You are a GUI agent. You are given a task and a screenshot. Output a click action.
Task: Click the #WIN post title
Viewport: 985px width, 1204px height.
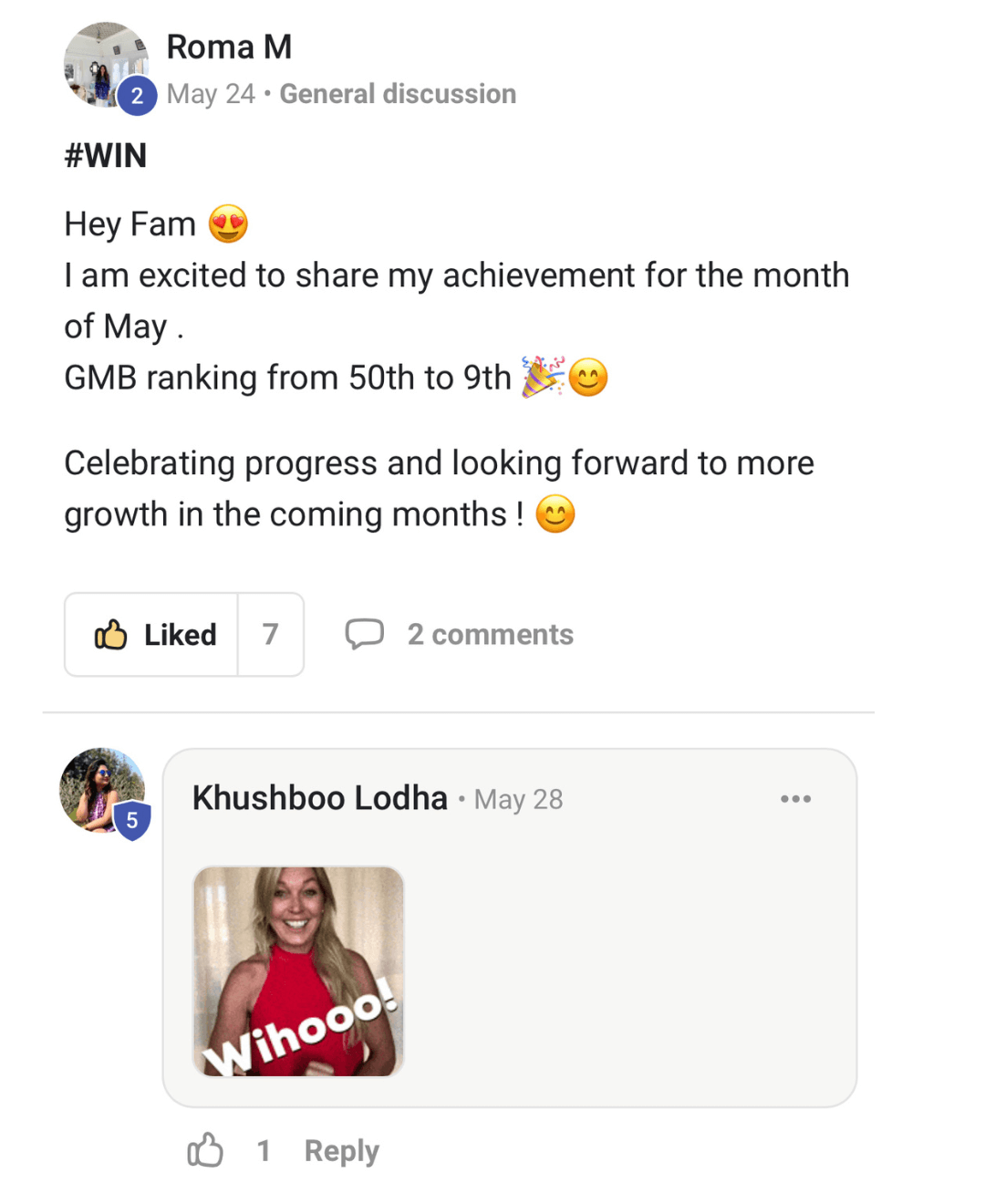tap(106, 156)
